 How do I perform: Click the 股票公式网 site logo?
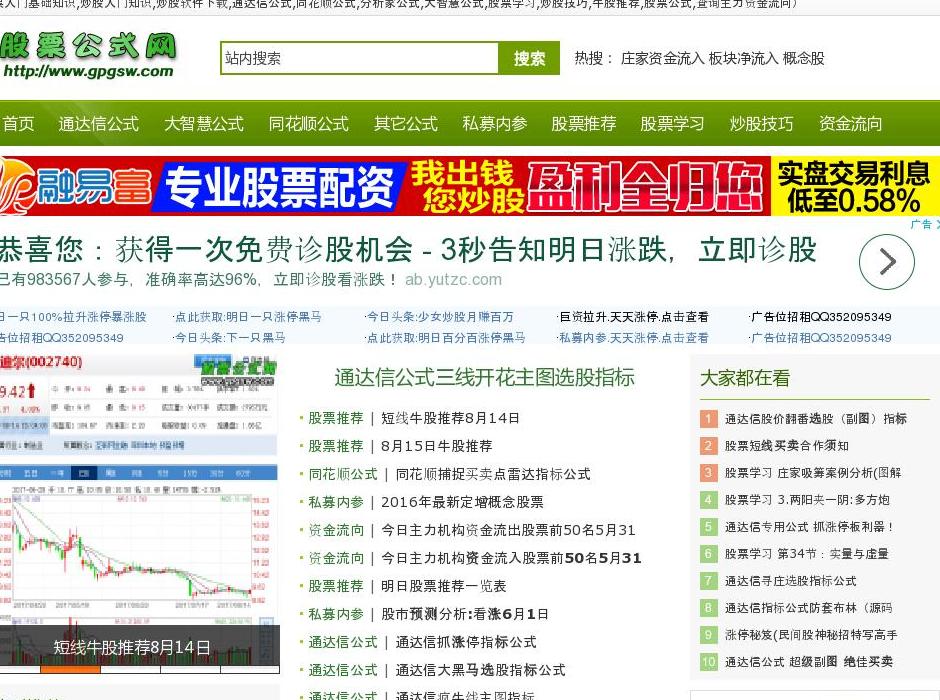(88, 55)
